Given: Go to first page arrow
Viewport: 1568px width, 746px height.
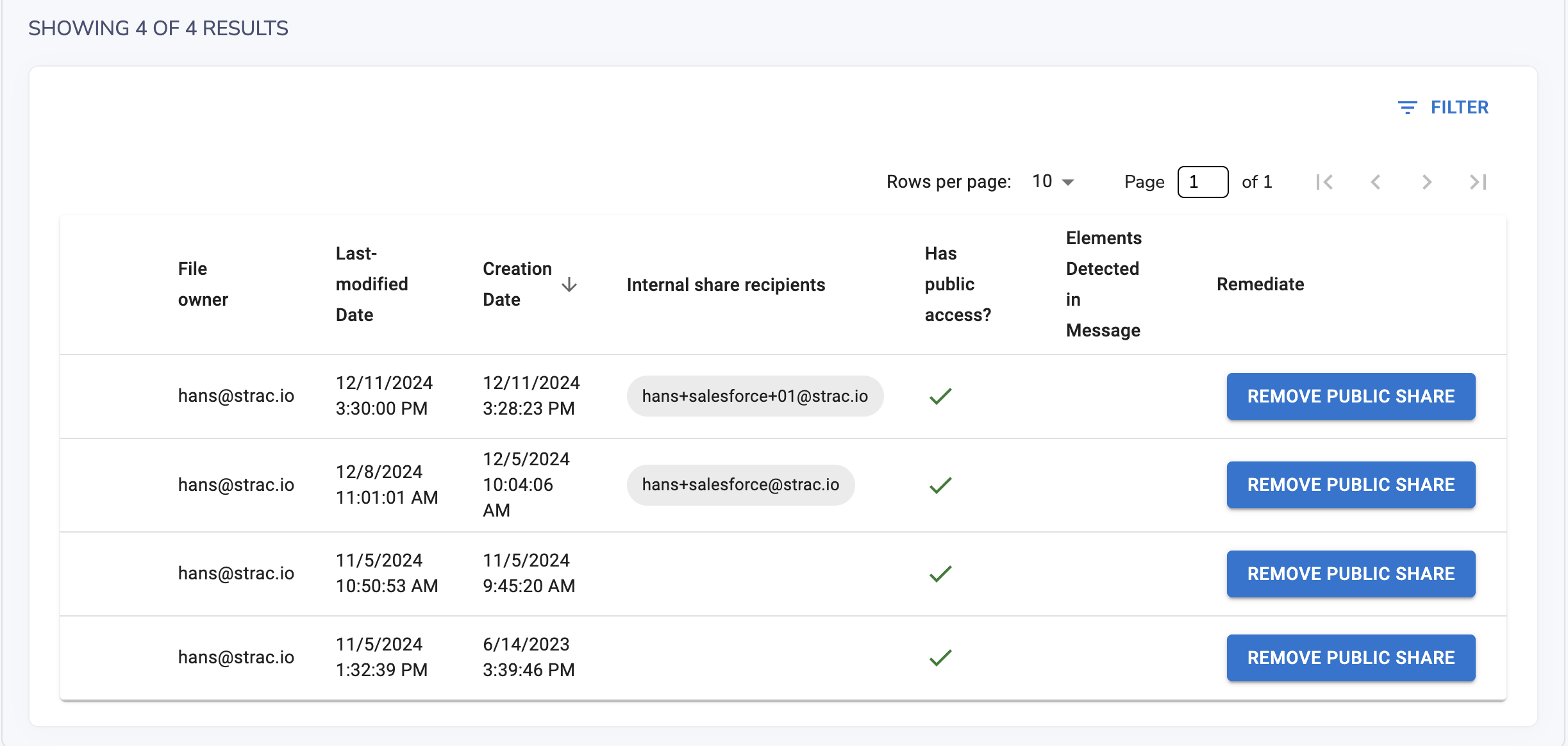Looking at the screenshot, I should (x=1324, y=182).
